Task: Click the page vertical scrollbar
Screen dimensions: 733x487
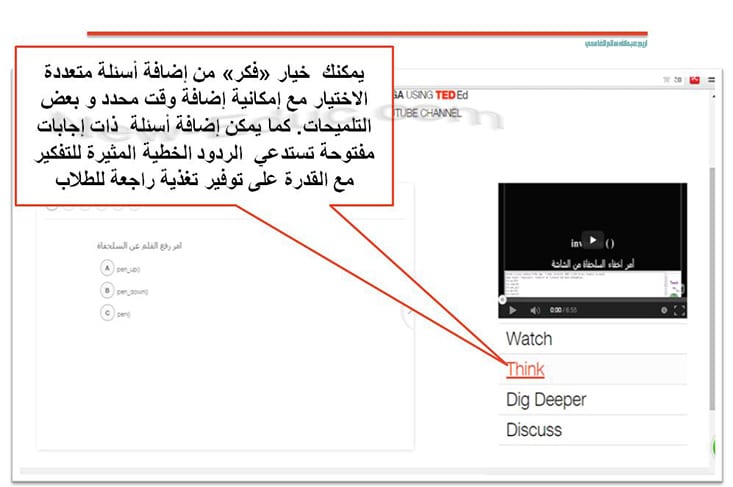Action: (x=712, y=287)
